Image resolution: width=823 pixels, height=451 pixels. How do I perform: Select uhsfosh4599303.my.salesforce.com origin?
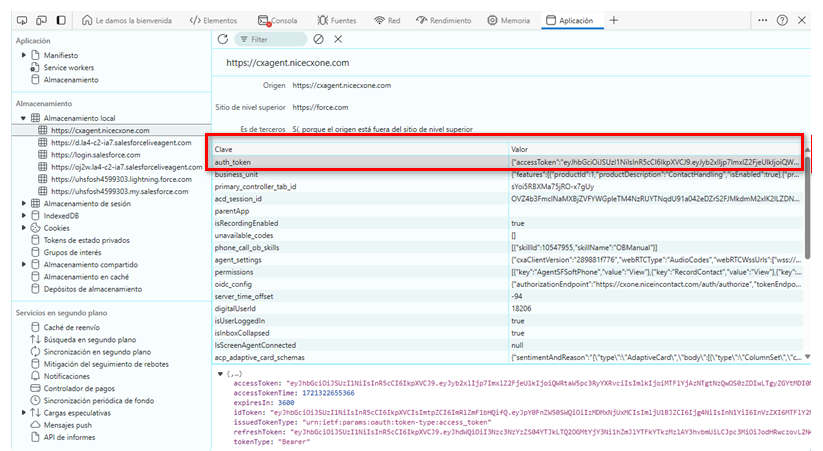(120, 192)
